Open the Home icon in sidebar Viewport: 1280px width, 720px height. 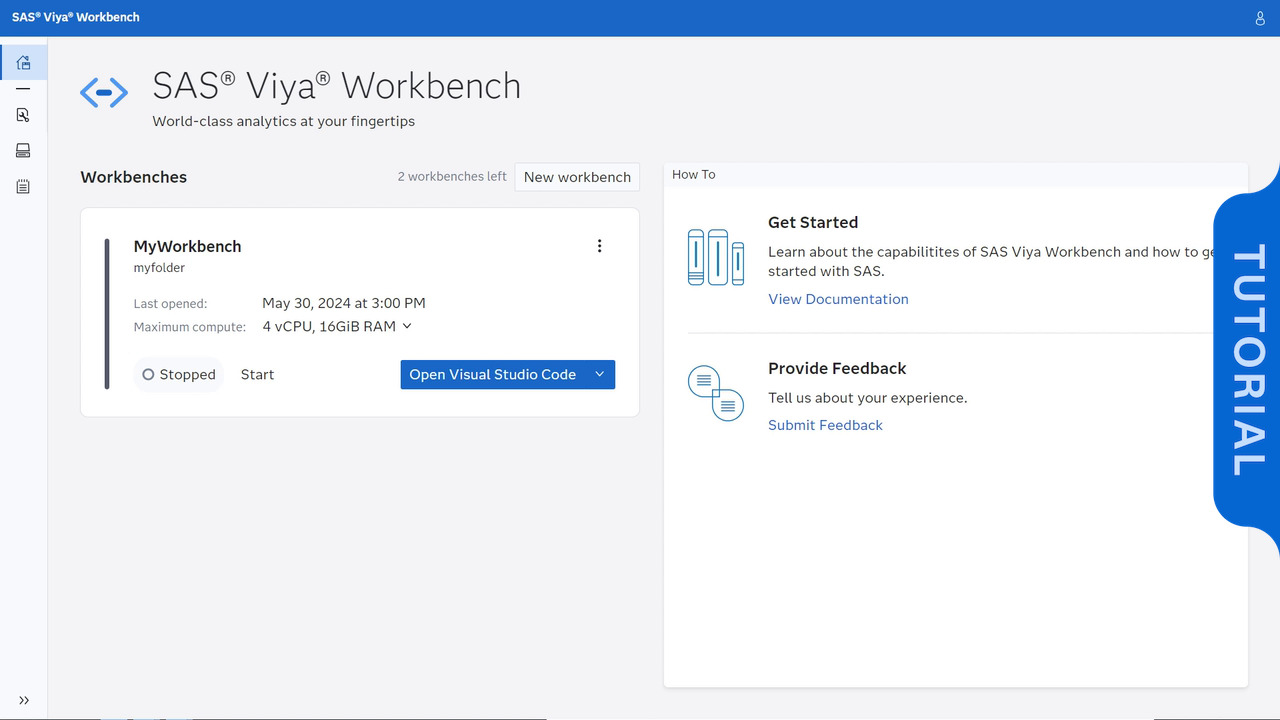pos(23,62)
